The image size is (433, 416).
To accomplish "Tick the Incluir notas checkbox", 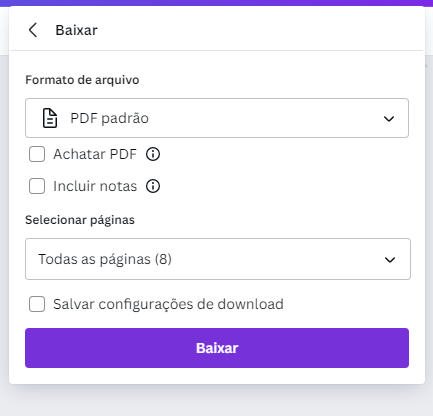I will [37, 186].
